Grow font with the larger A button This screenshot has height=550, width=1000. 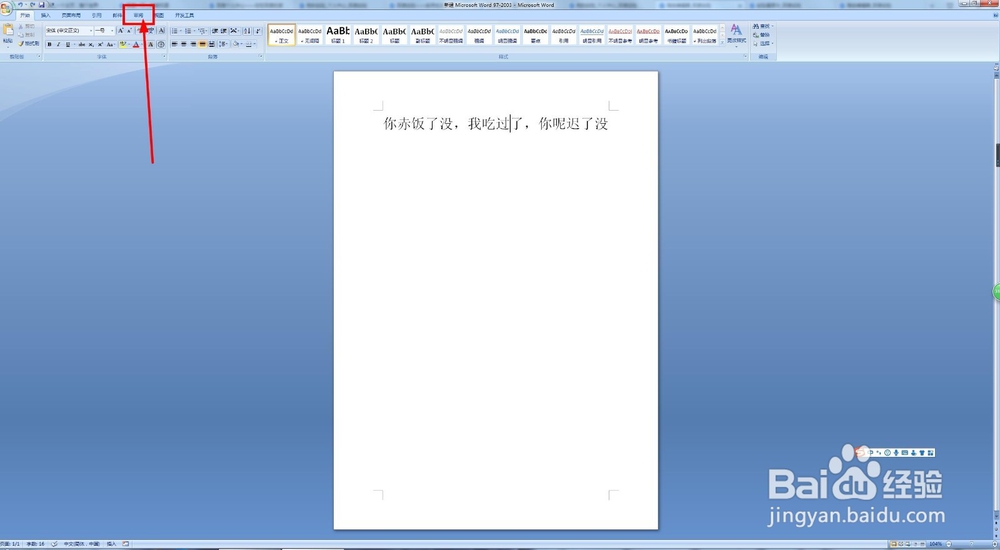pos(121,31)
